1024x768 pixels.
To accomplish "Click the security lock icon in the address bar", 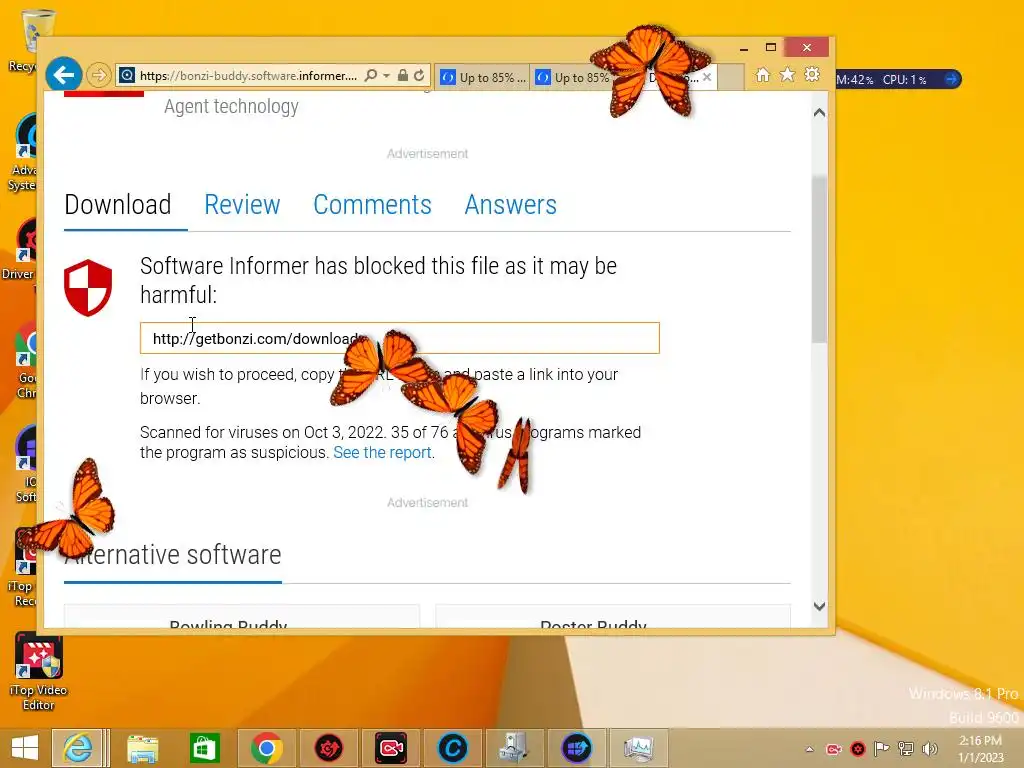I will point(403,76).
